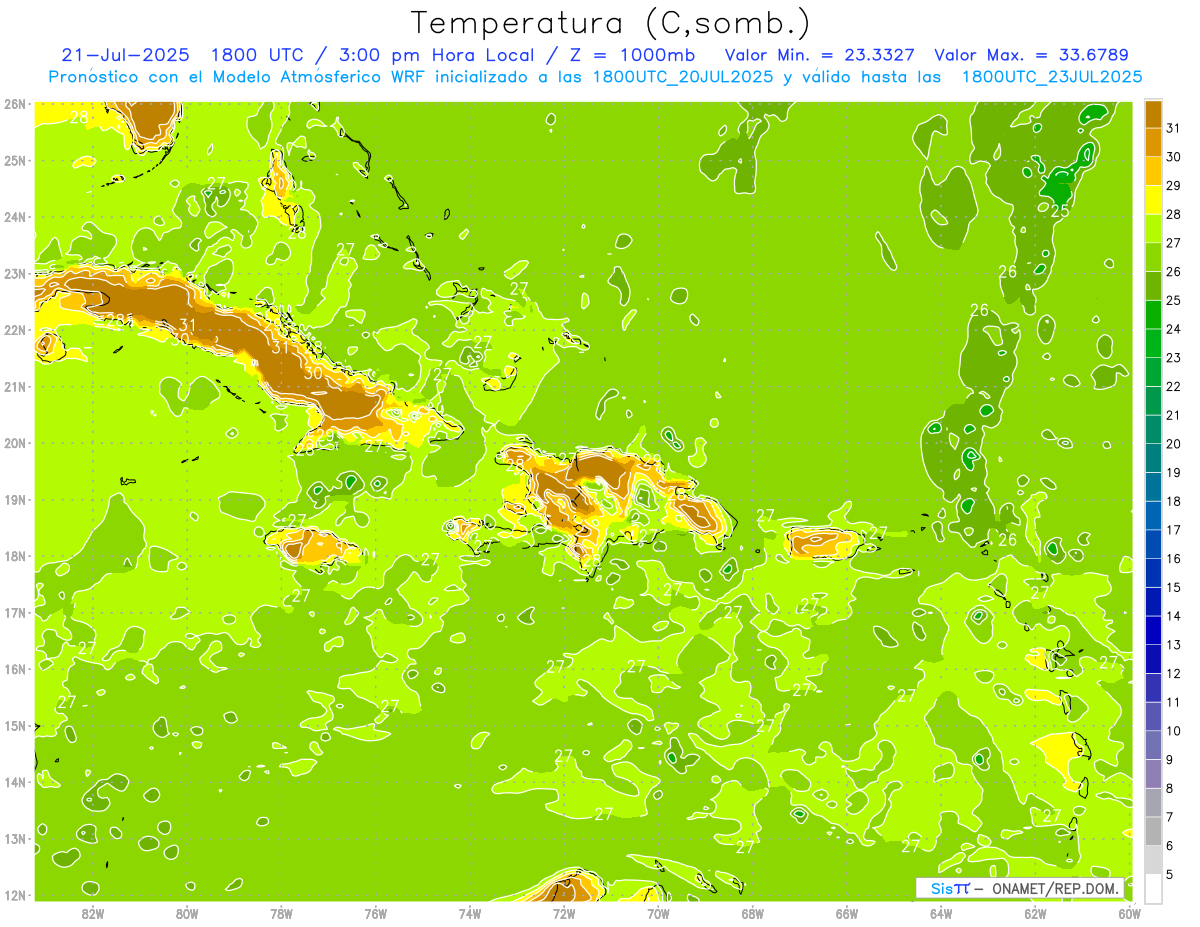Click color scale label '5'
The width and height of the screenshot is (1200, 927).
pos(1171,874)
